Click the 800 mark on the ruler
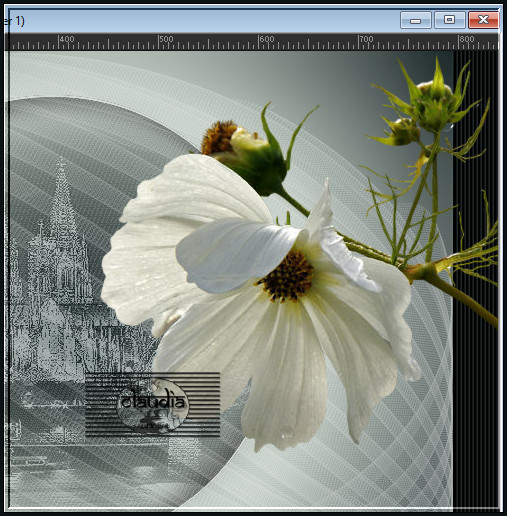Image resolution: width=507 pixels, height=516 pixels. [467, 39]
